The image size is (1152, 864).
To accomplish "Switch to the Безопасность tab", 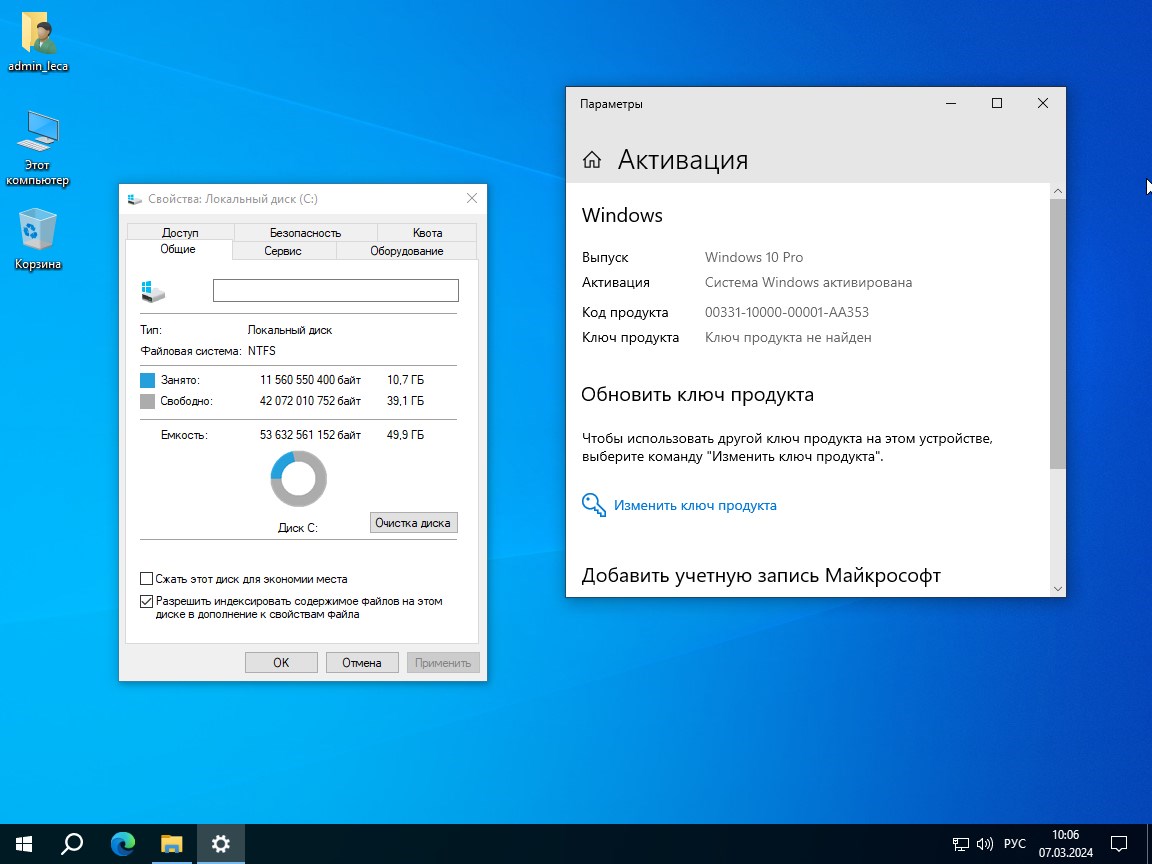I will 305,233.
